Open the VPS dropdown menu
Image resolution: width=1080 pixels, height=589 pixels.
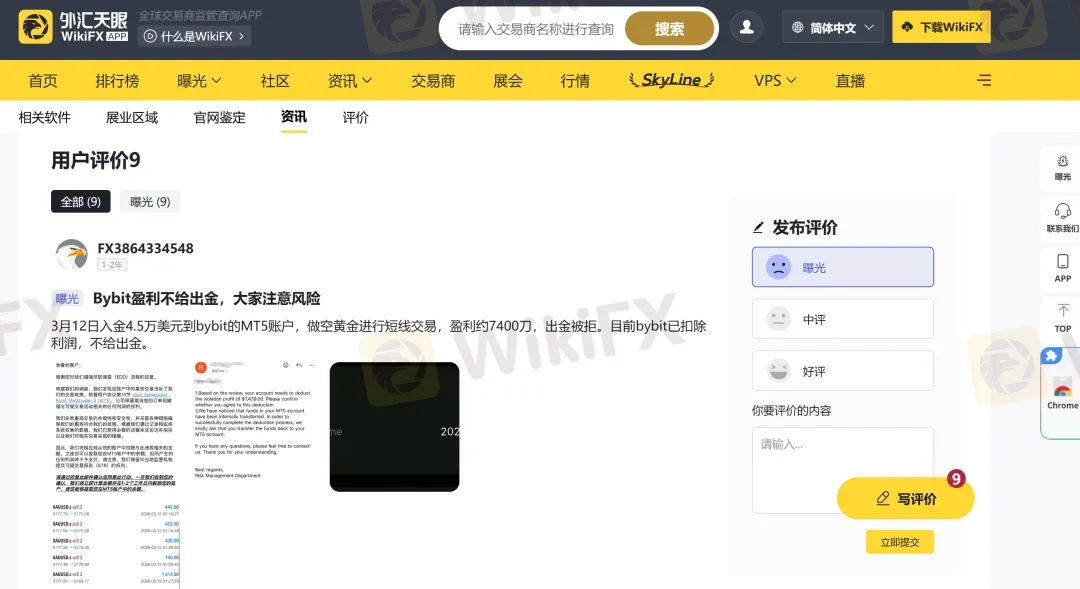point(774,80)
